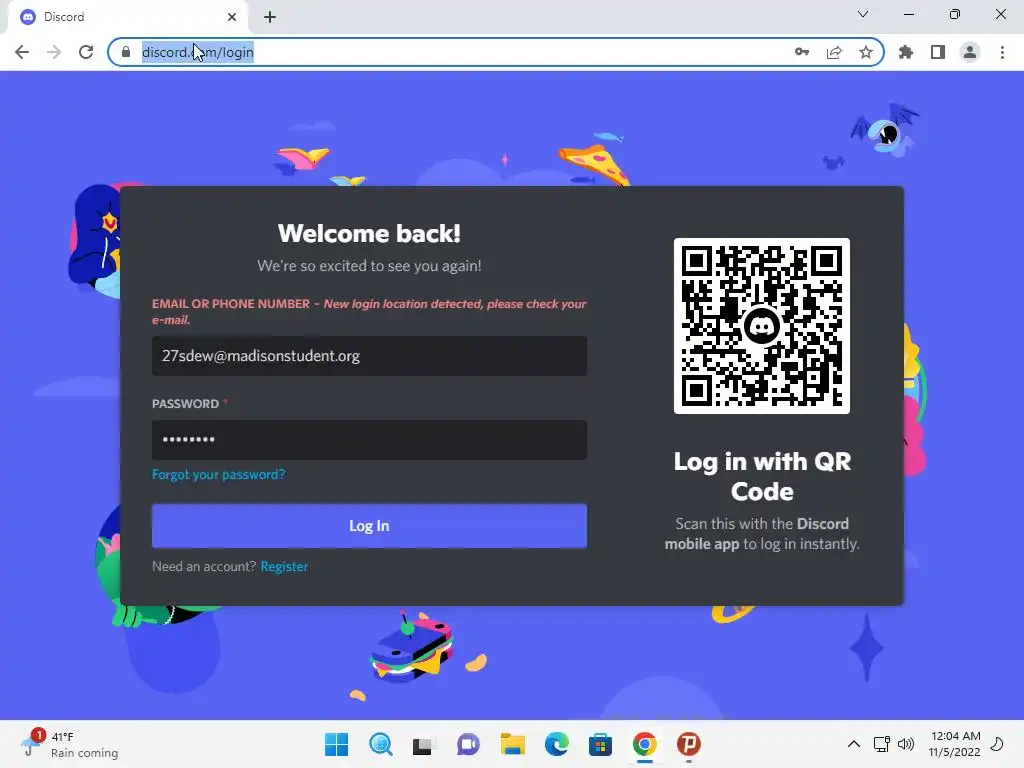Click the browser forward arrow
Screen dimensions: 1024x768
[54, 52]
